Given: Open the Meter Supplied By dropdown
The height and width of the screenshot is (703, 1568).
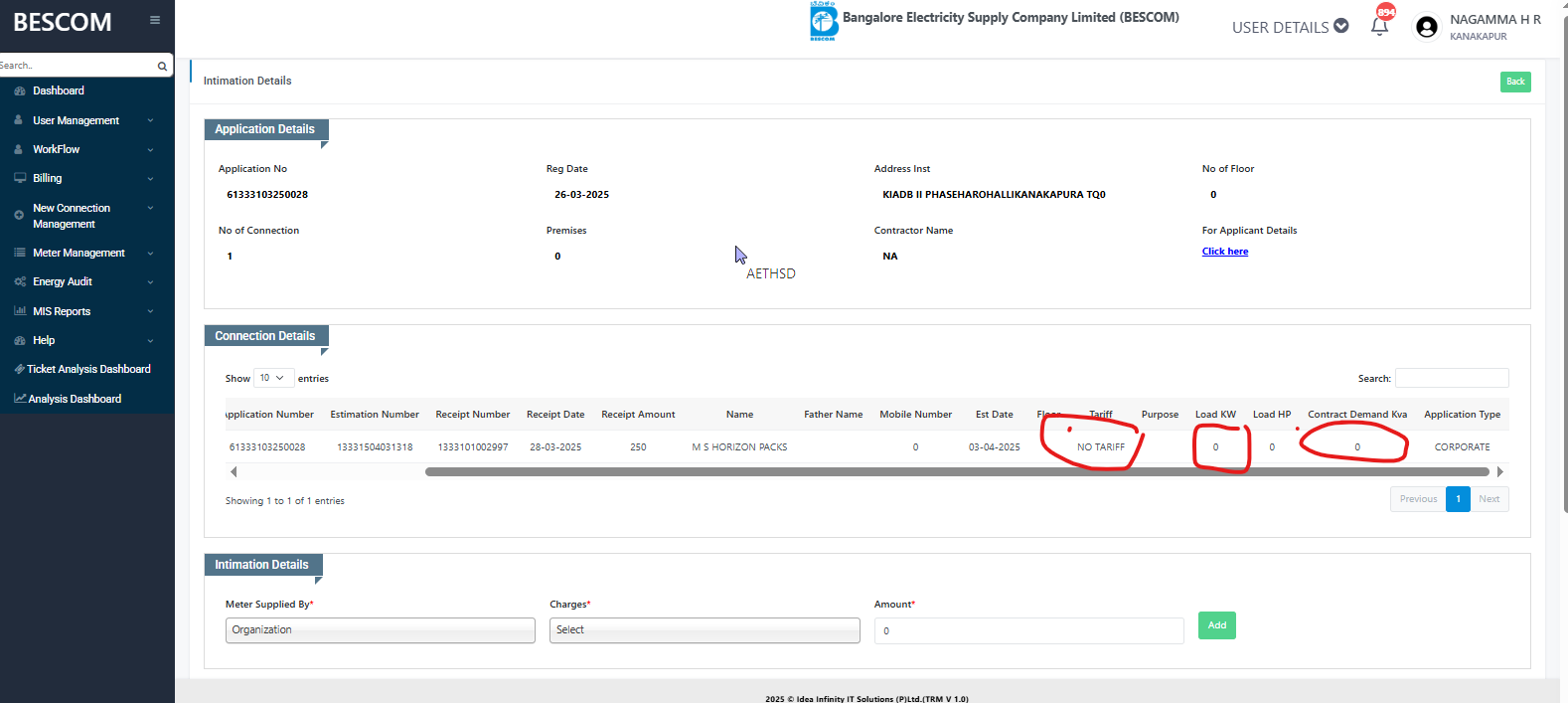Looking at the screenshot, I should coord(381,630).
